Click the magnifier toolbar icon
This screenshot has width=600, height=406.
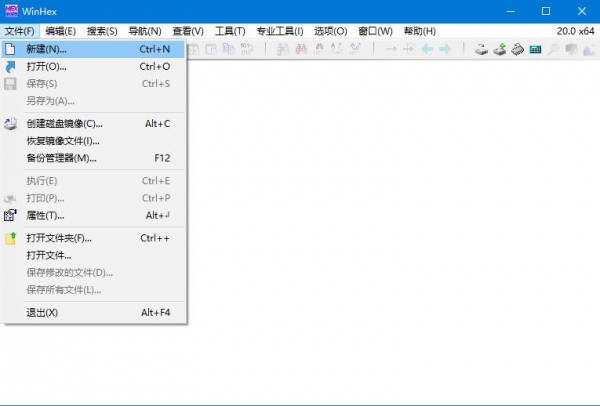point(553,49)
